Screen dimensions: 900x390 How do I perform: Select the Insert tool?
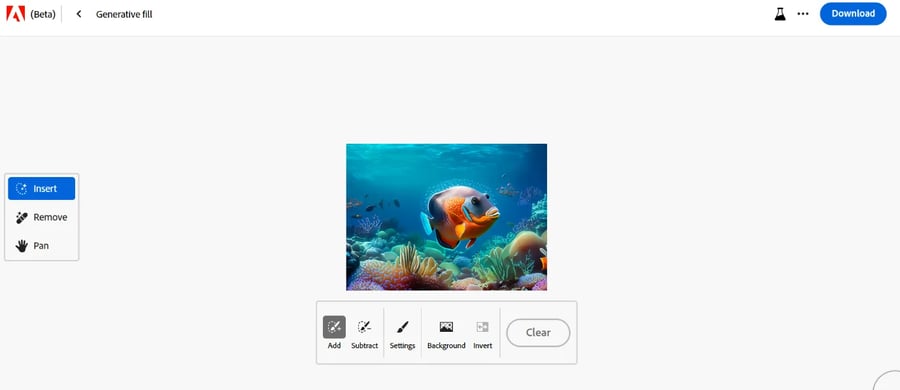[41, 188]
